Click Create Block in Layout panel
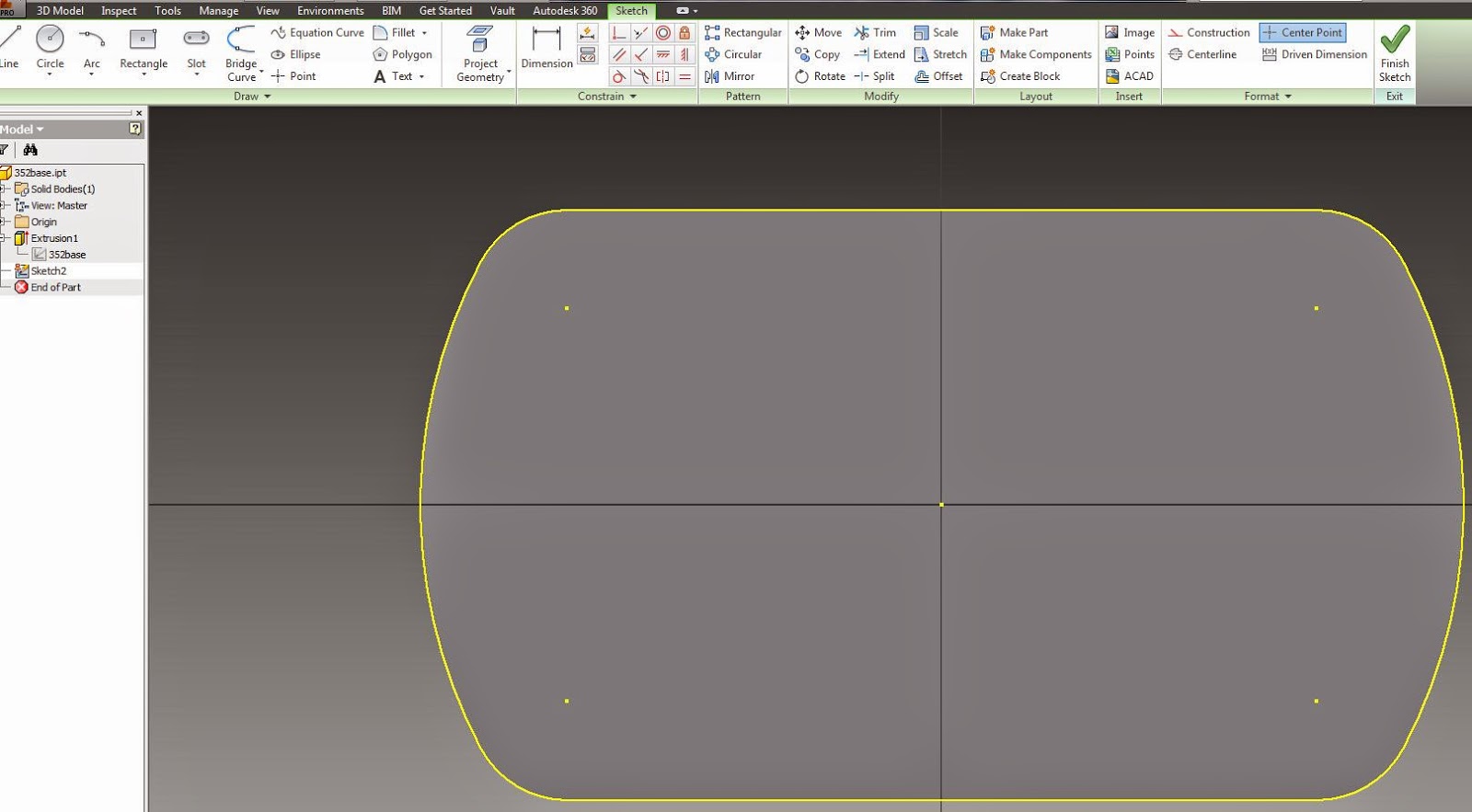The image size is (1472, 812). [1020, 76]
